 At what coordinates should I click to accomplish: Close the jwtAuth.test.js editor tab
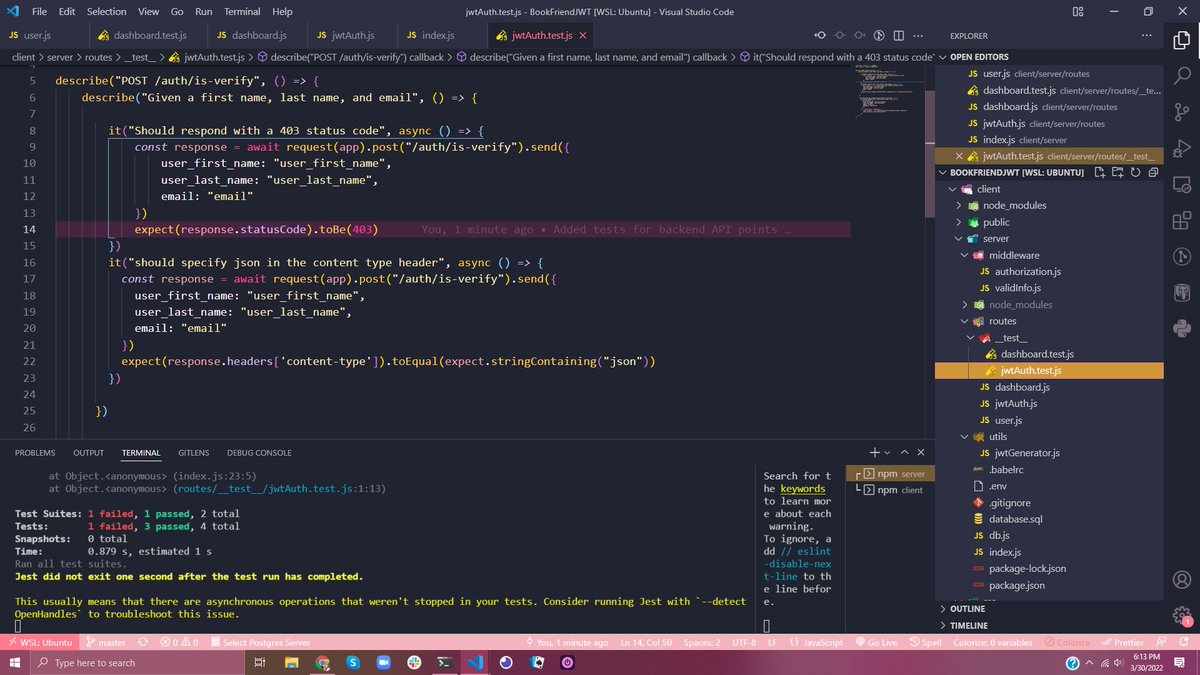pyautogui.click(x=583, y=35)
